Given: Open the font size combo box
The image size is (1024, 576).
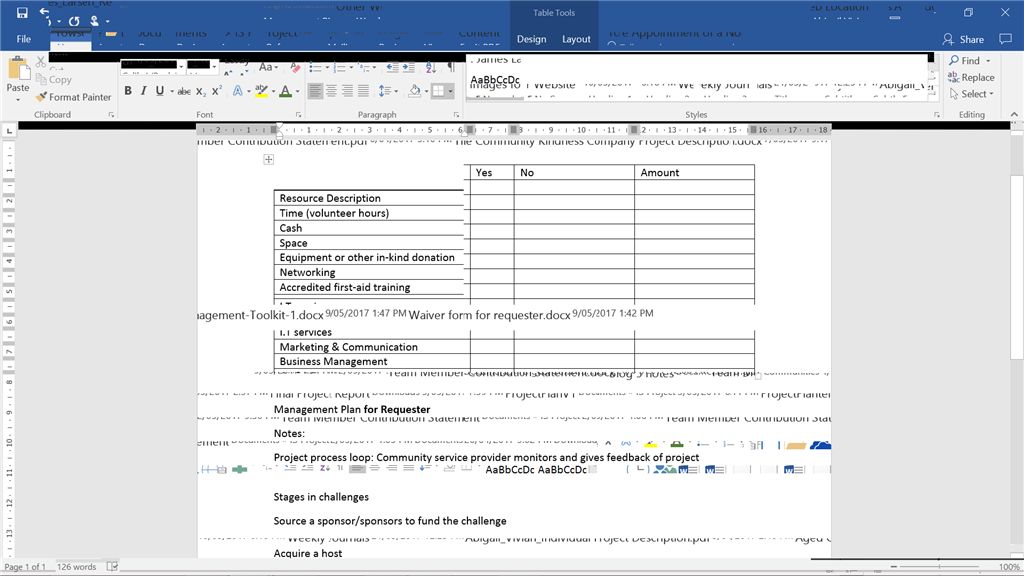Looking at the screenshot, I should click(x=202, y=65).
